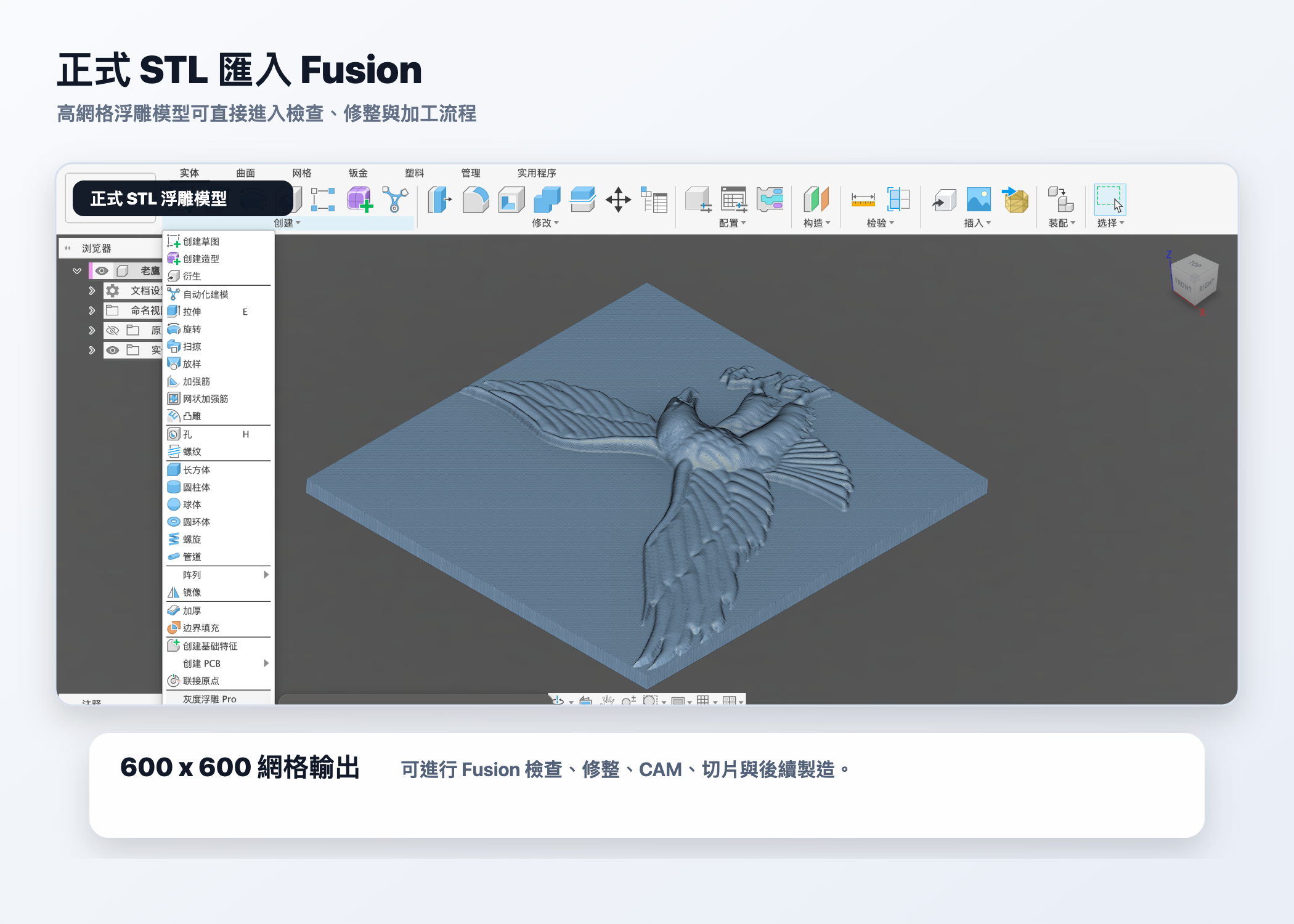Open the 创建 dropdown label
The image size is (1294, 924).
tap(287, 223)
